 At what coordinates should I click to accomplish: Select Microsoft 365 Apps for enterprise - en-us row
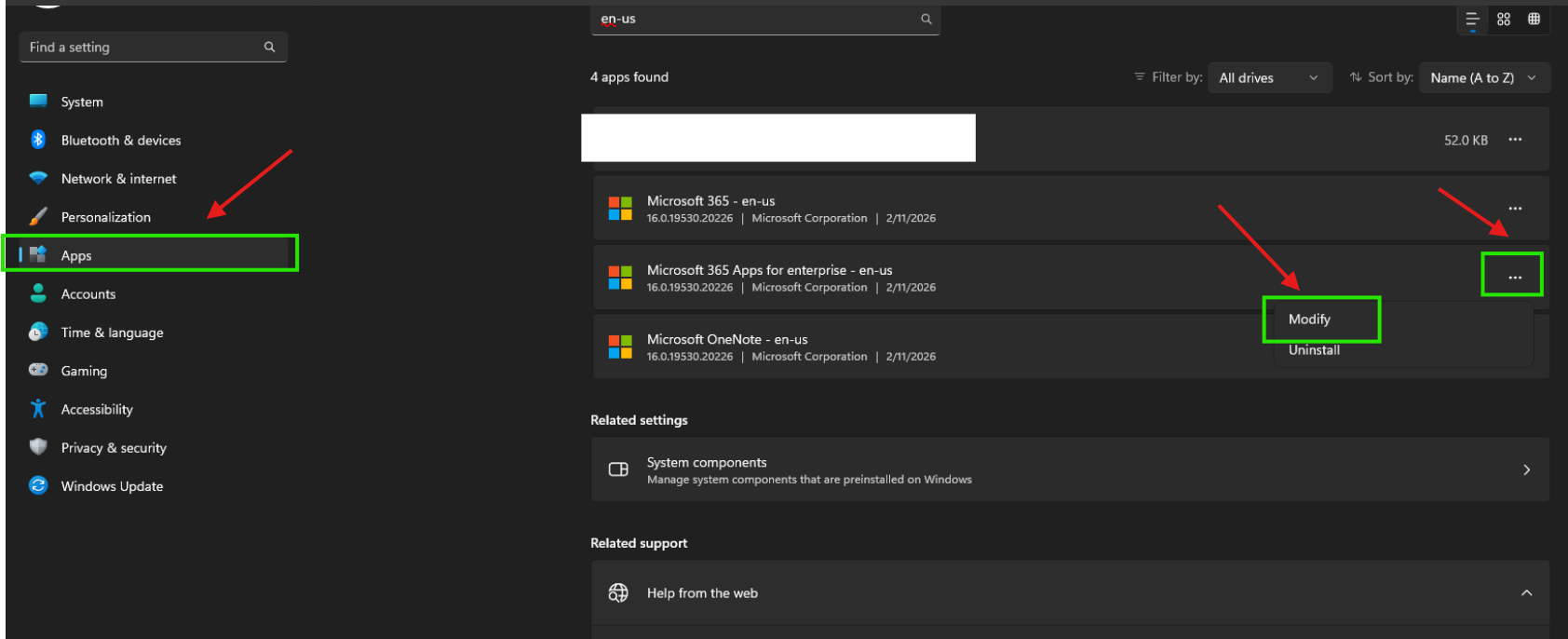point(1071,278)
